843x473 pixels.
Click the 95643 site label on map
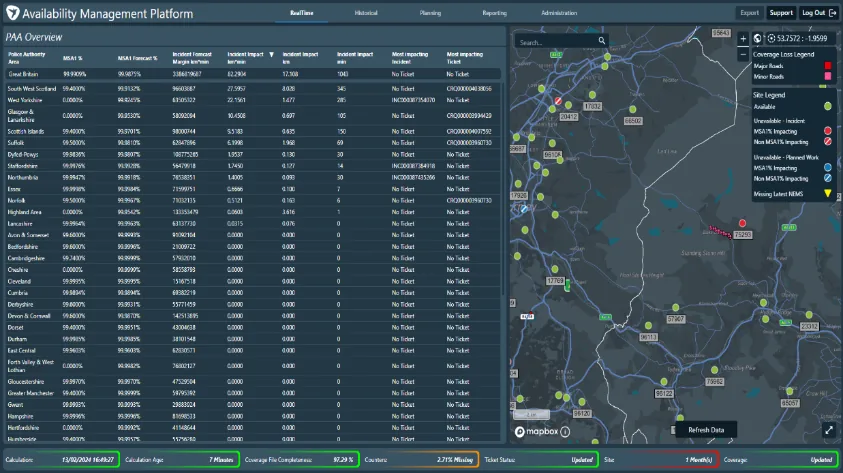721,33
